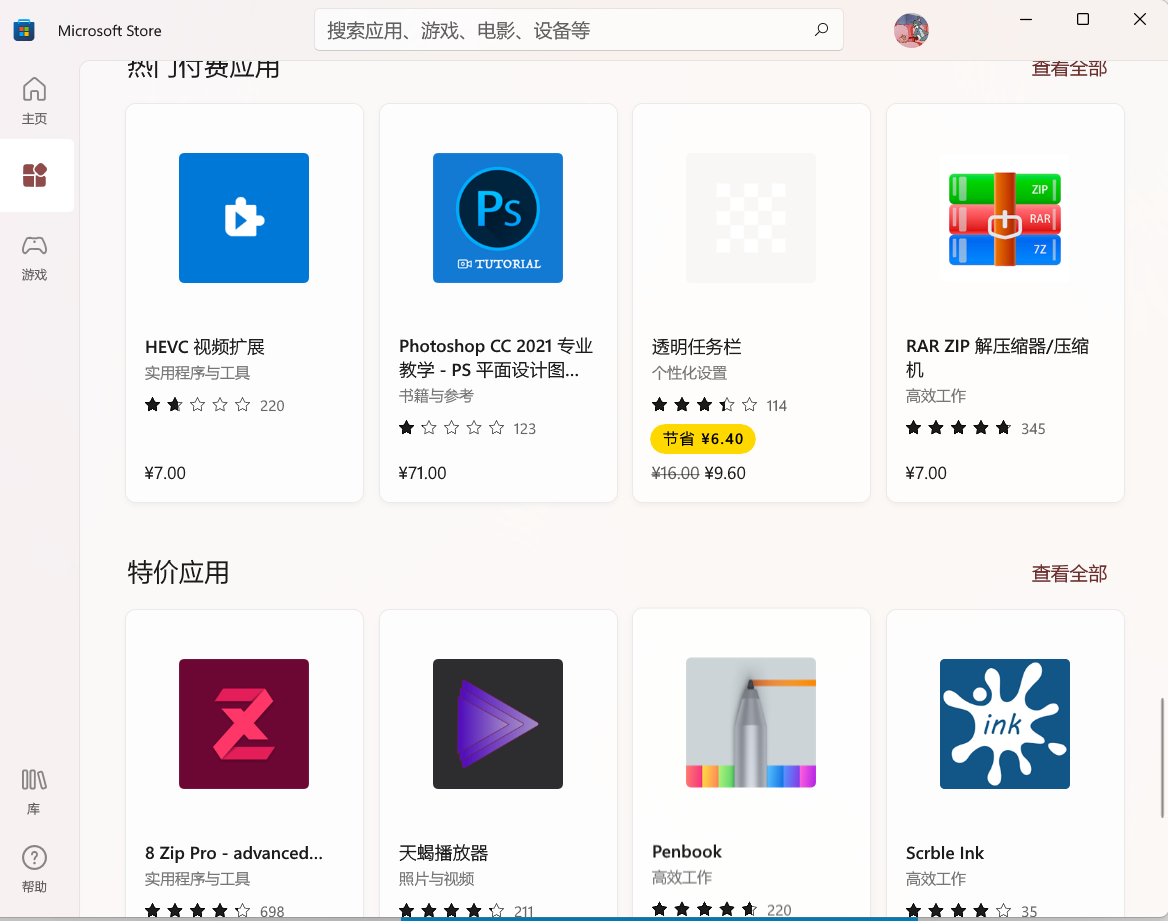Click the 照片与视频 category label
Screen dimensions: 1168x921
click(436, 879)
